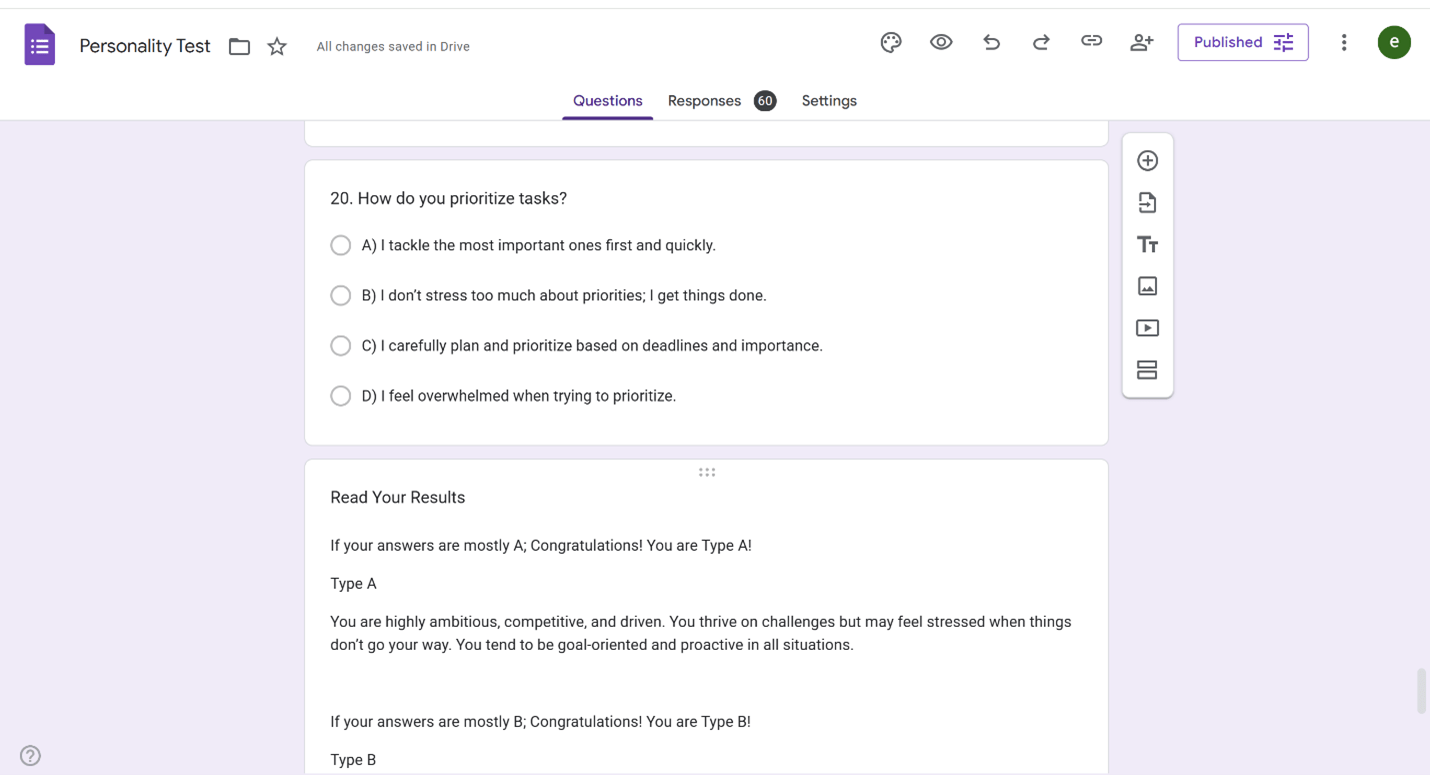Open the Published options button
The height and width of the screenshot is (775, 1430).
pos(1242,42)
